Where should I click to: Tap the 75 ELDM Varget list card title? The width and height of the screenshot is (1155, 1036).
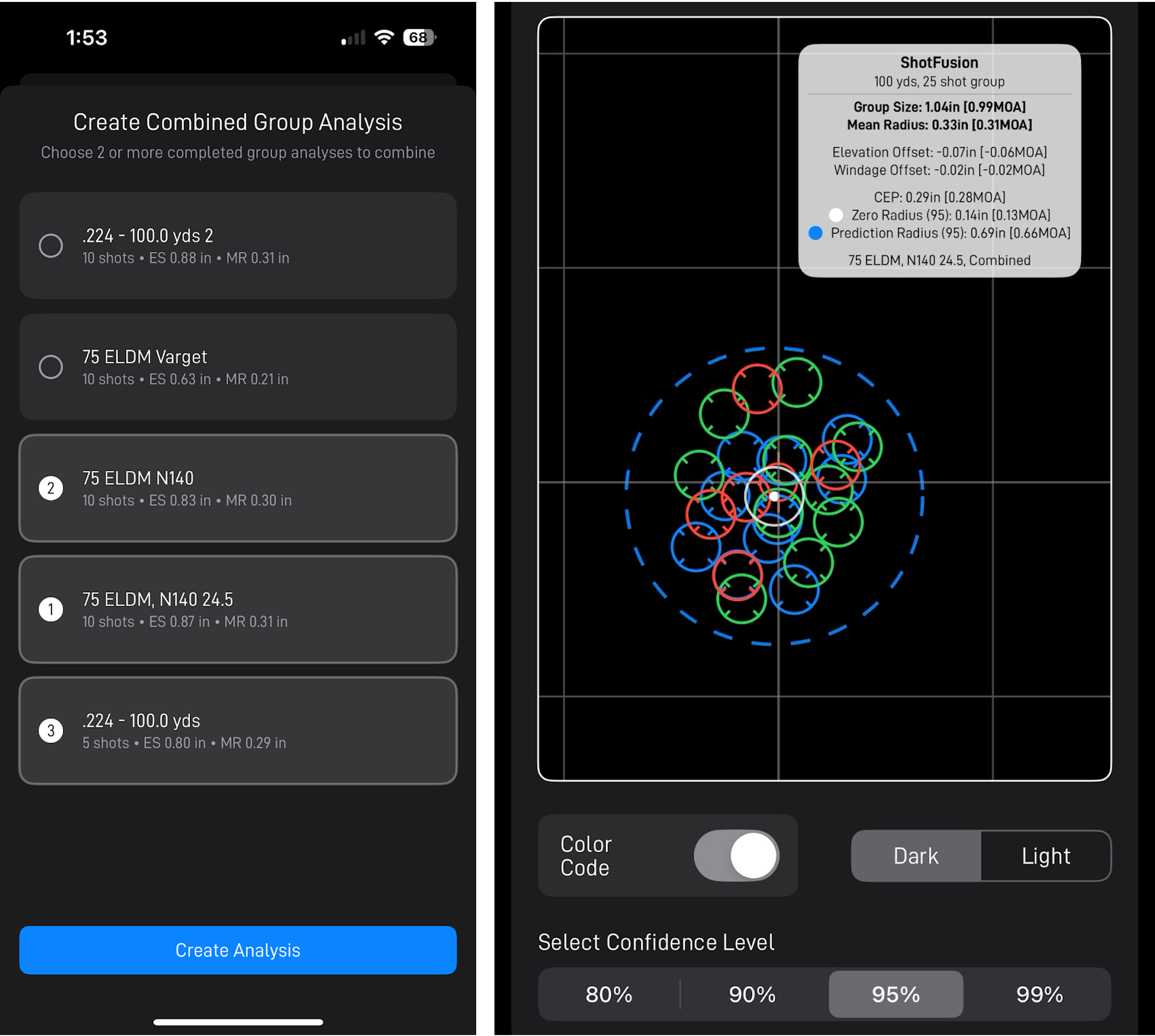click(x=144, y=357)
